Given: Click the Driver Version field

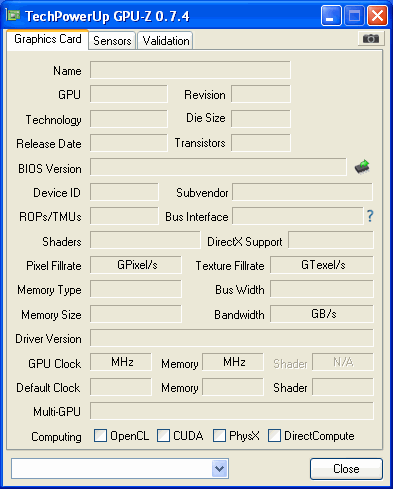Looking at the screenshot, I should (232, 338).
